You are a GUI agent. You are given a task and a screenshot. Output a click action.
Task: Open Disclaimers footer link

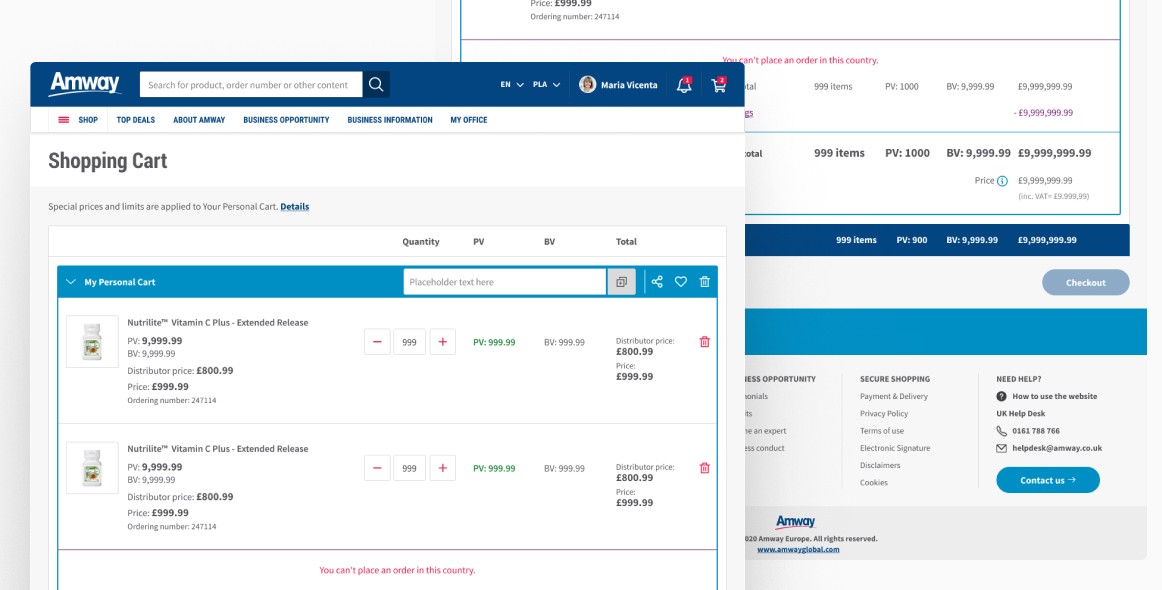point(880,465)
